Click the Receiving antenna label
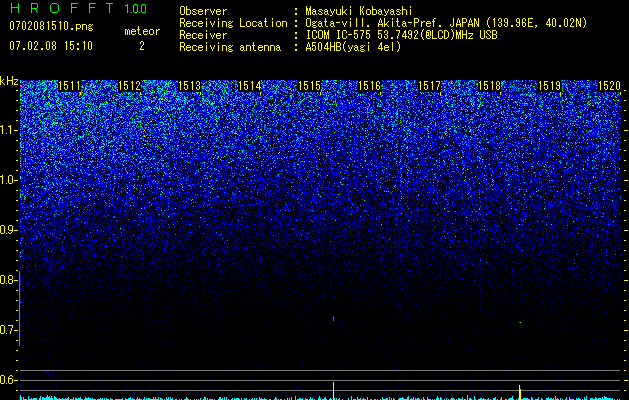Screen dimensions: 629x400 (x=230, y=47)
